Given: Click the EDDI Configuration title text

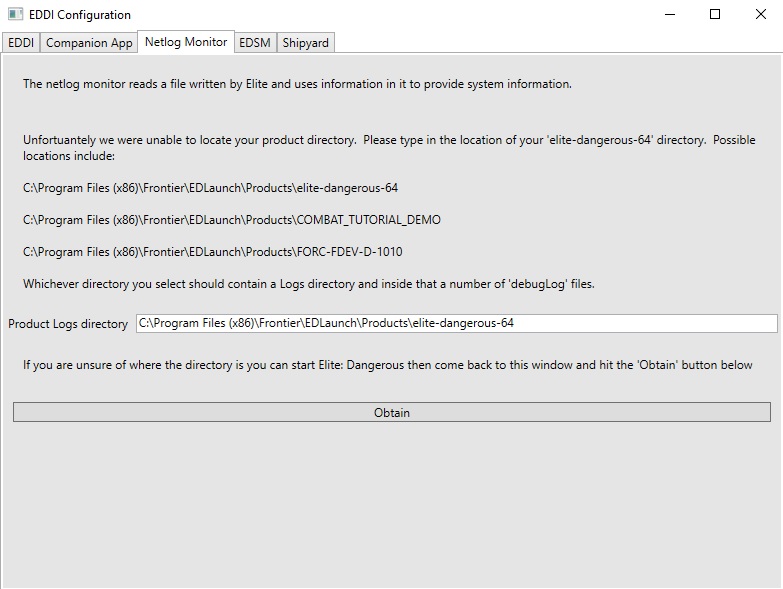Looking at the screenshot, I should pos(80,15).
